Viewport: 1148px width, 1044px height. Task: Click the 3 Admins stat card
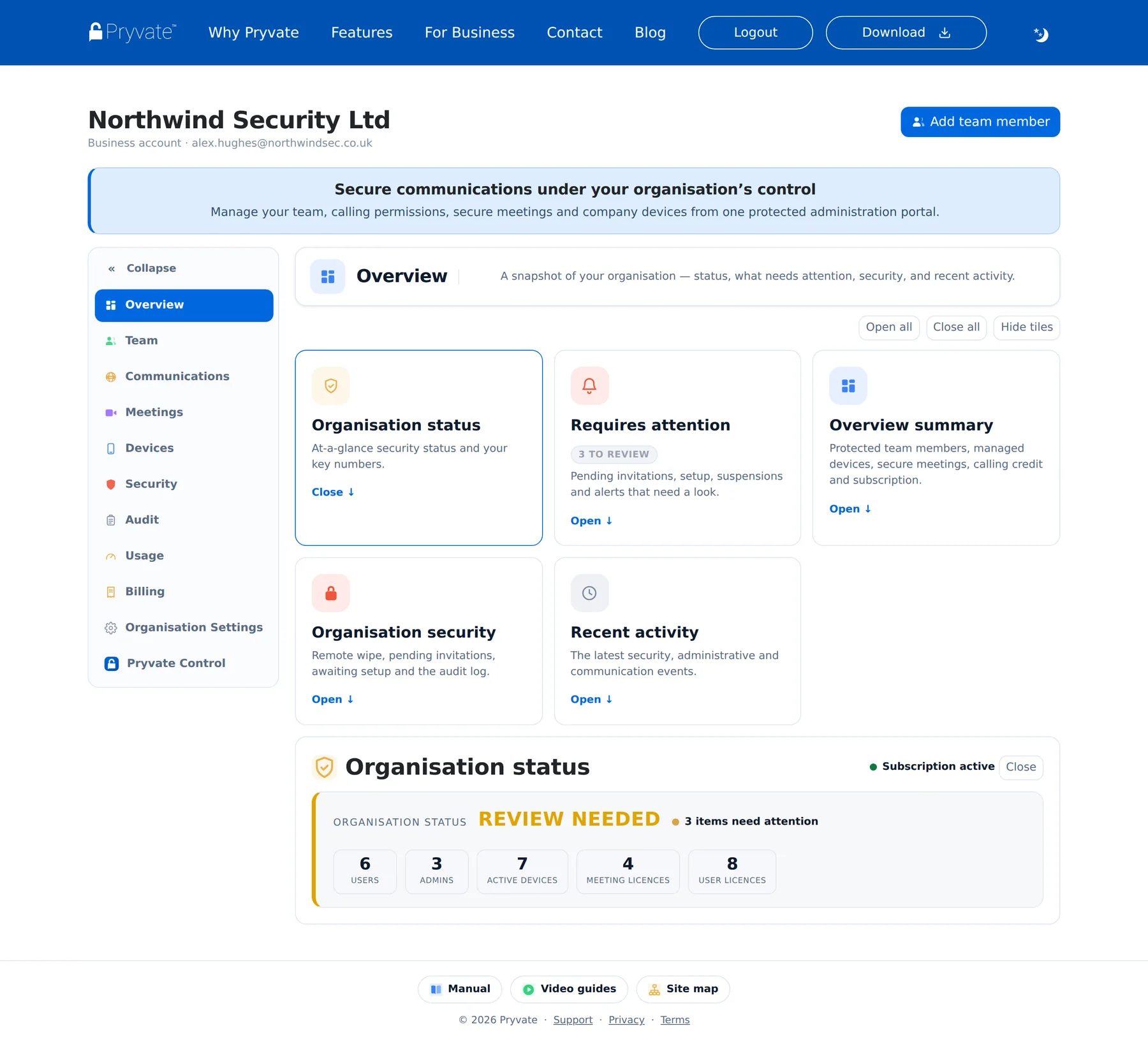pyautogui.click(x=437, y=872)
